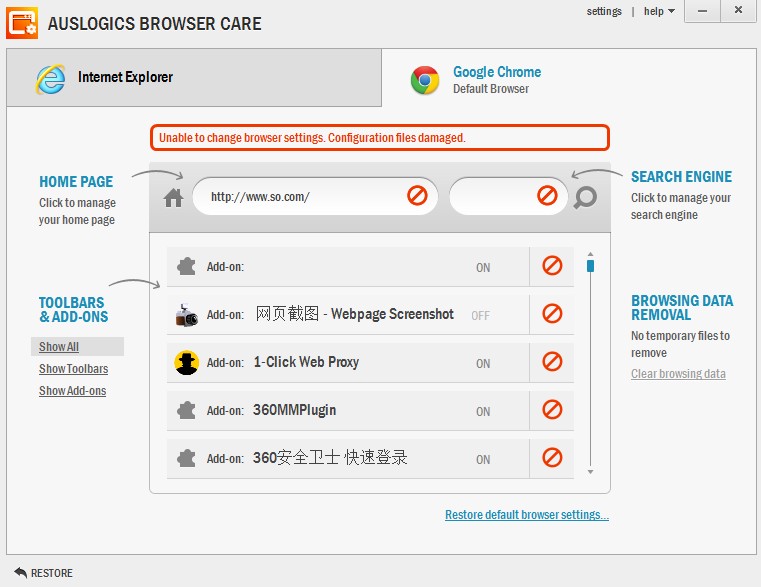Click the search engine input field
The width and height of the screenshot is (761, 587).
[509, 196]
